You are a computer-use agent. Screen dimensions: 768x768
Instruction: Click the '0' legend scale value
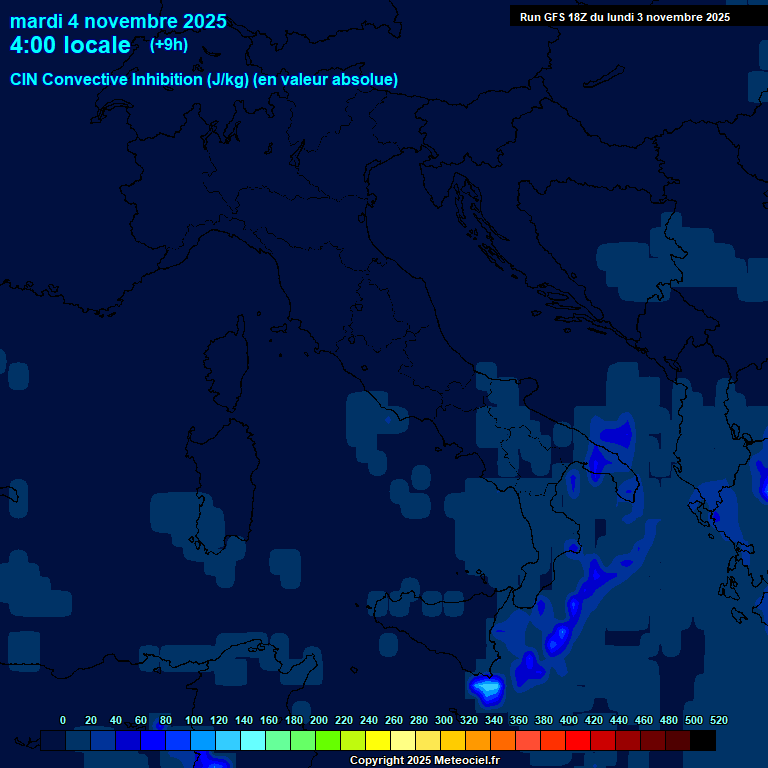point(63,720)
